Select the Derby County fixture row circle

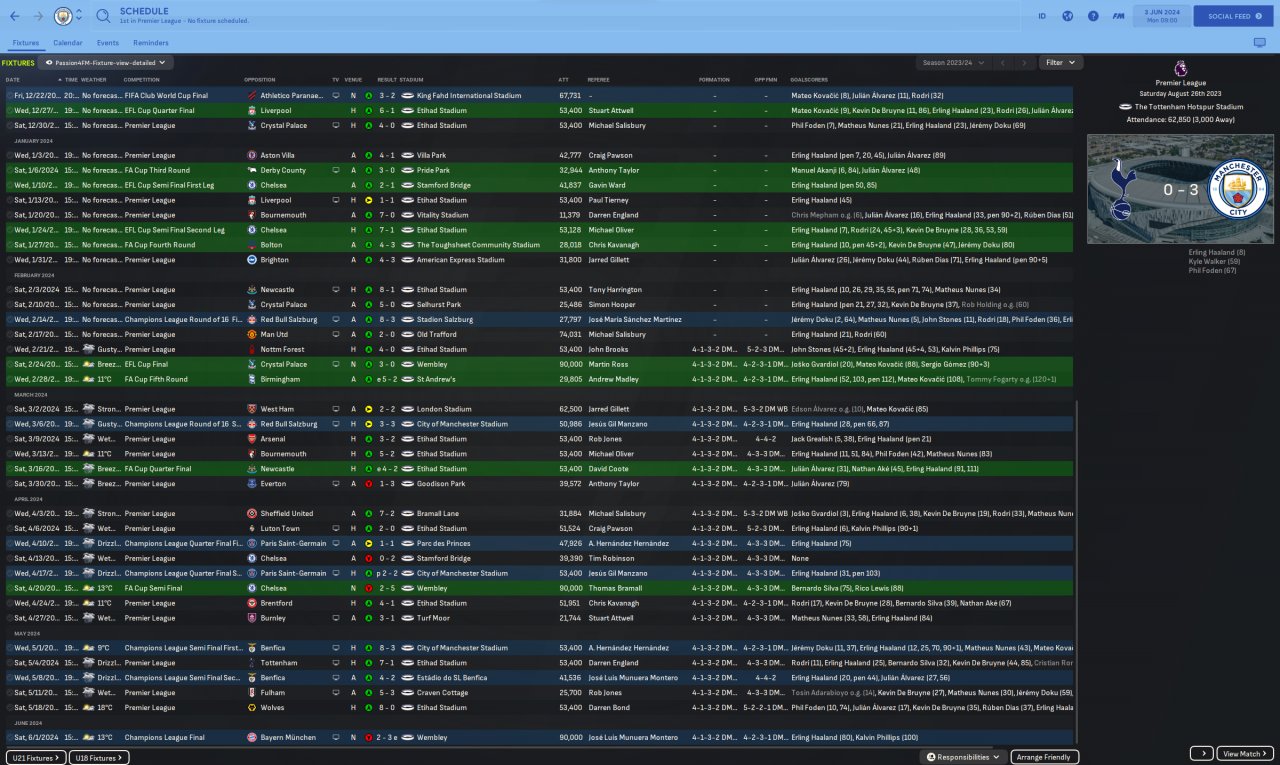point(10,171)
